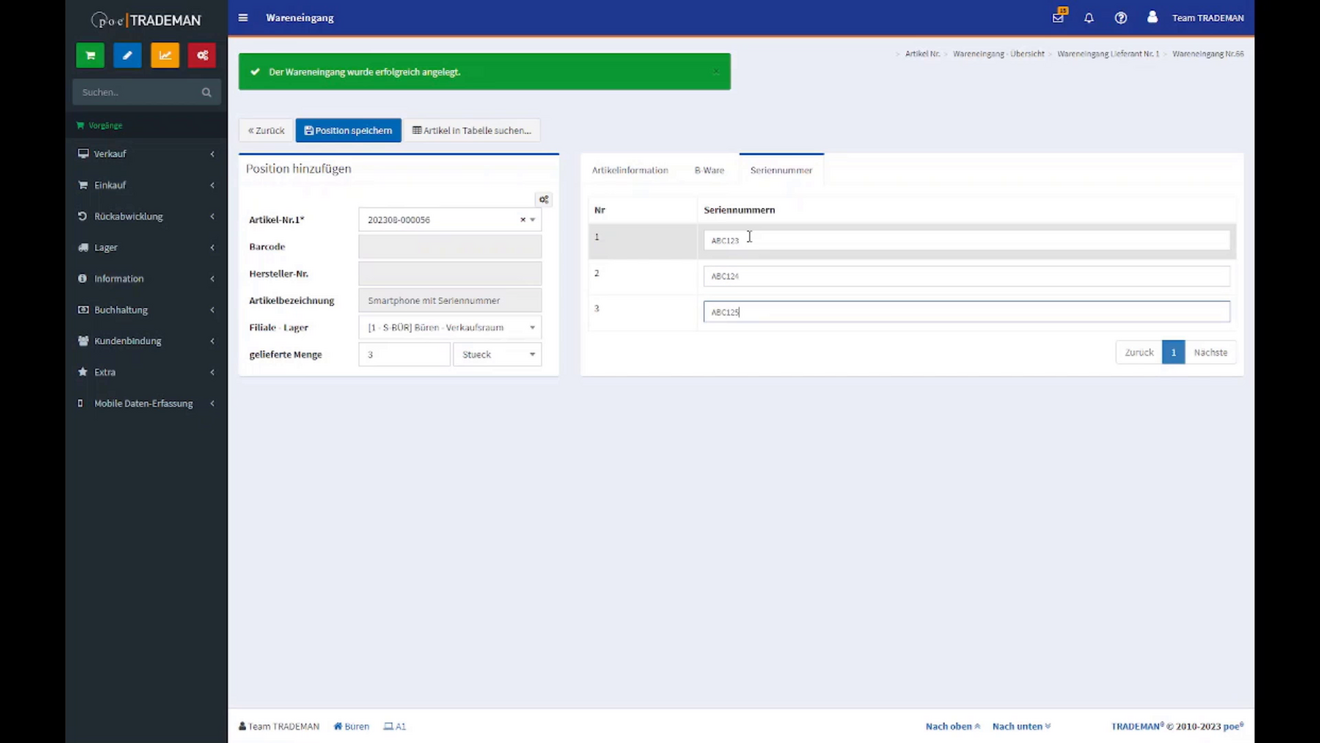Switch to the Artikelinformation tab
The image size is (1320, 743).
coord(630,170)
